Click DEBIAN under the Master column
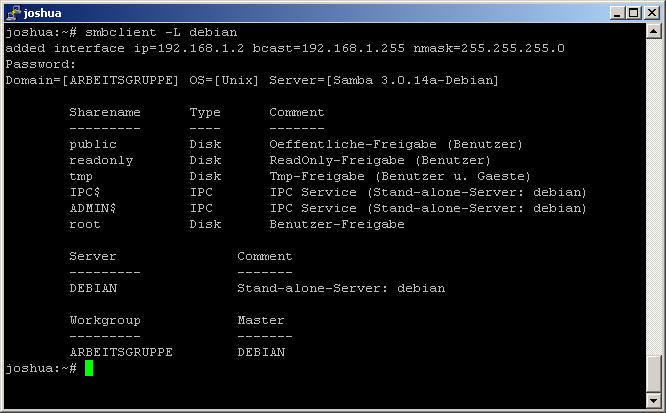Viewport: 666px width, 413px height. click(x=261, y=352)
